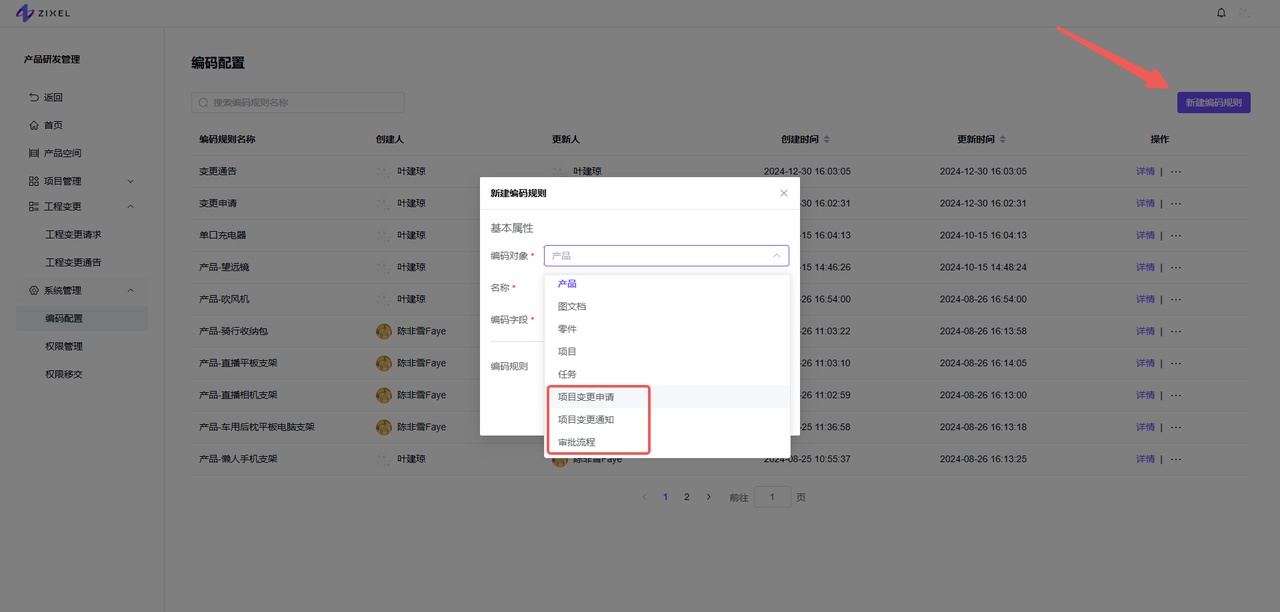The height and width of the screenshot is (612, 1280).
Task: Sort by 更新时间 column arrows
Action: pyautogui.click(x=1003, y=139)
